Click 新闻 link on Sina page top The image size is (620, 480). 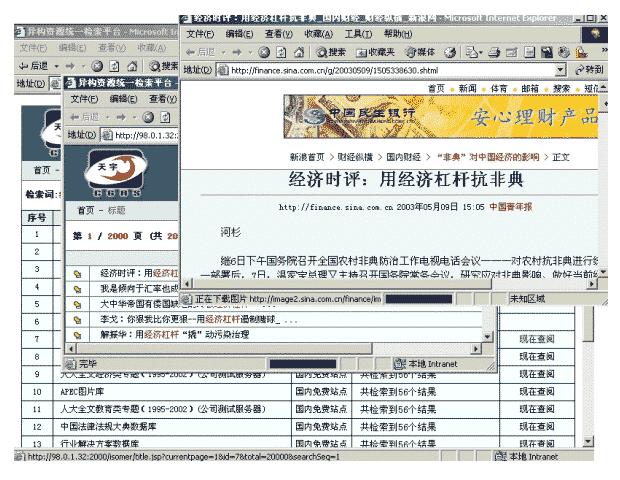click(x=467, y=89)
